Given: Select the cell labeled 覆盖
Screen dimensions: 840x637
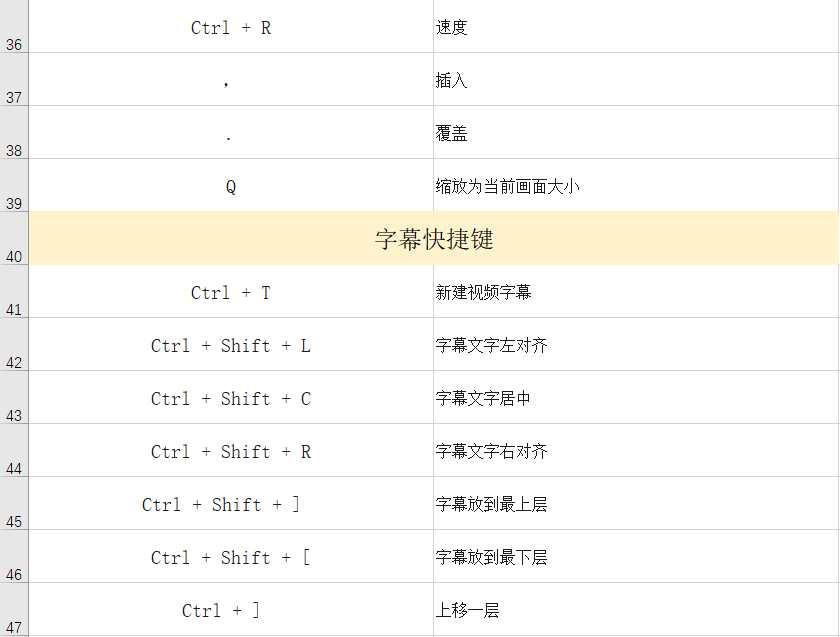Looking at the screenshot, I should pyautogui.click(x=635, y=134).
